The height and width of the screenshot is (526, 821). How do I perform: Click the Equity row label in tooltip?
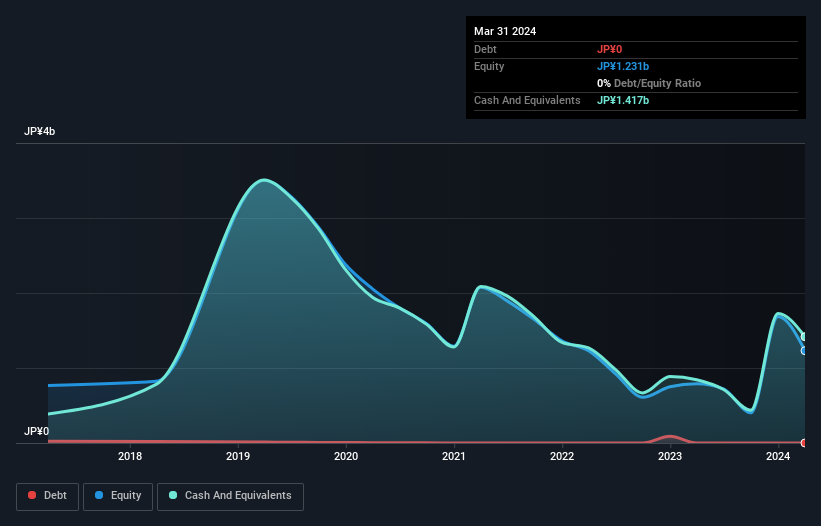[489, 66]
